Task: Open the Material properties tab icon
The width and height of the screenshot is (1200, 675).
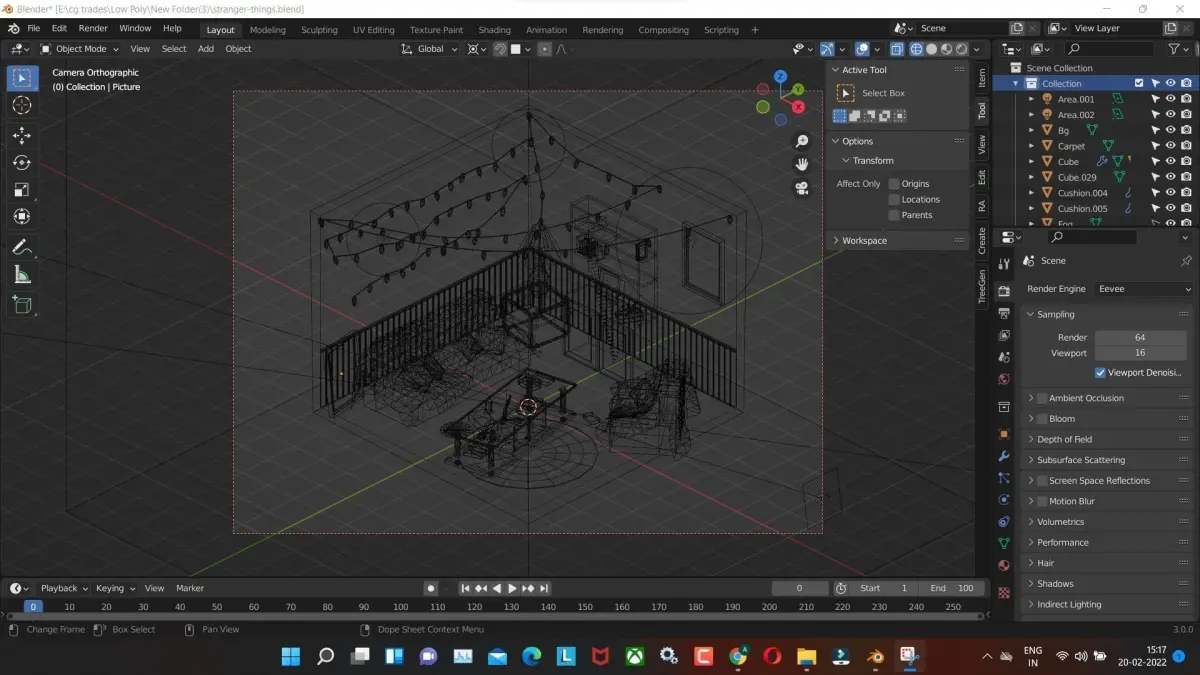Action: tap(1004, 566)
